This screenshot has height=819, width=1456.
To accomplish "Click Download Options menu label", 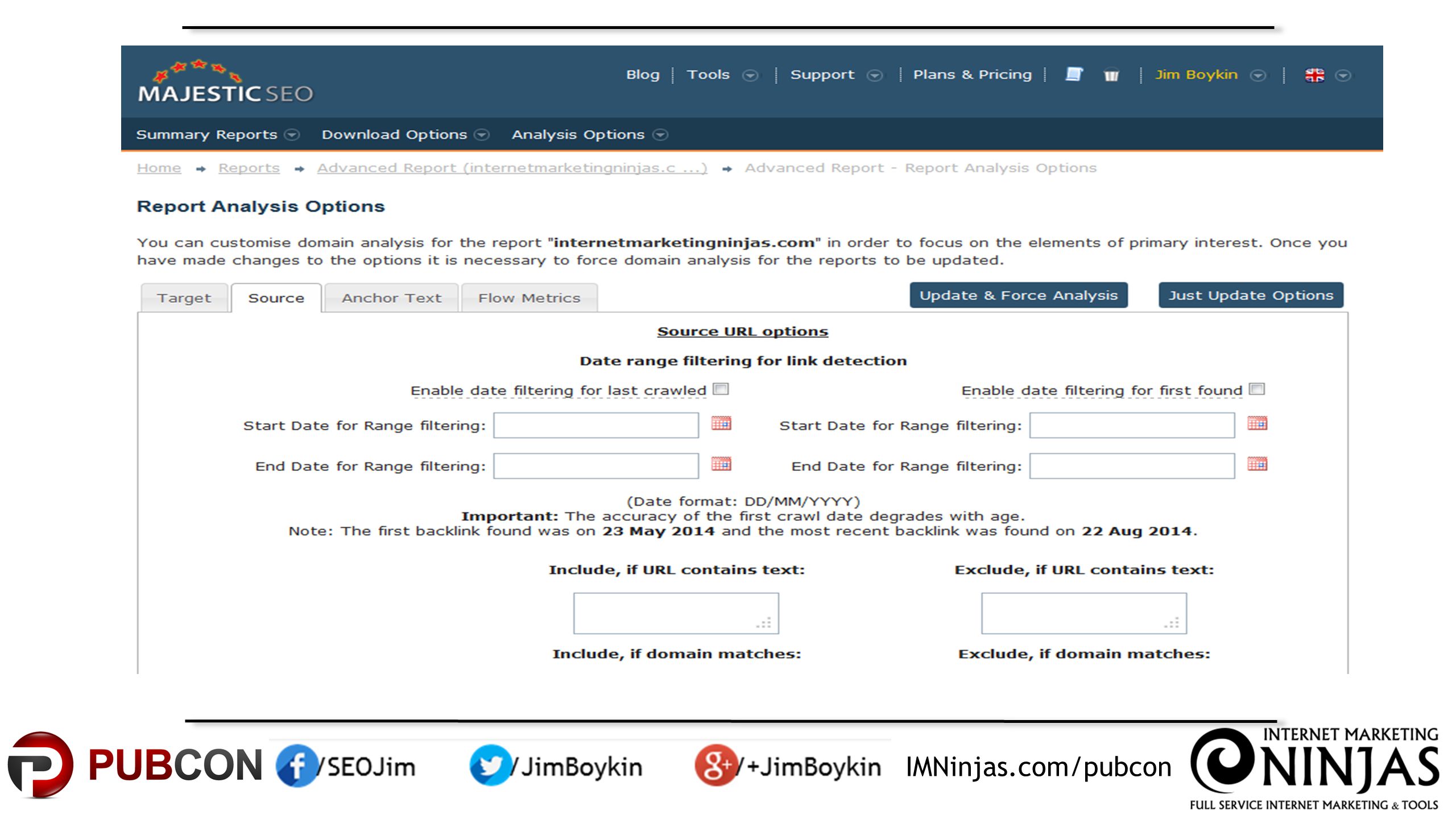I will [394, 135].
